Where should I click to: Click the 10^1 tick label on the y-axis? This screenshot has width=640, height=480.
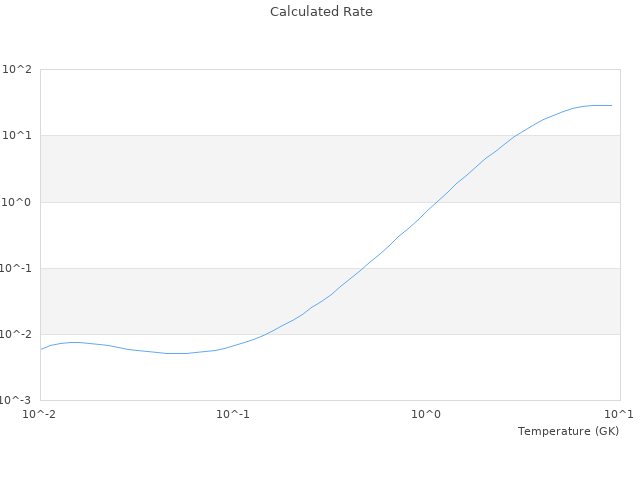click(17, 135)
